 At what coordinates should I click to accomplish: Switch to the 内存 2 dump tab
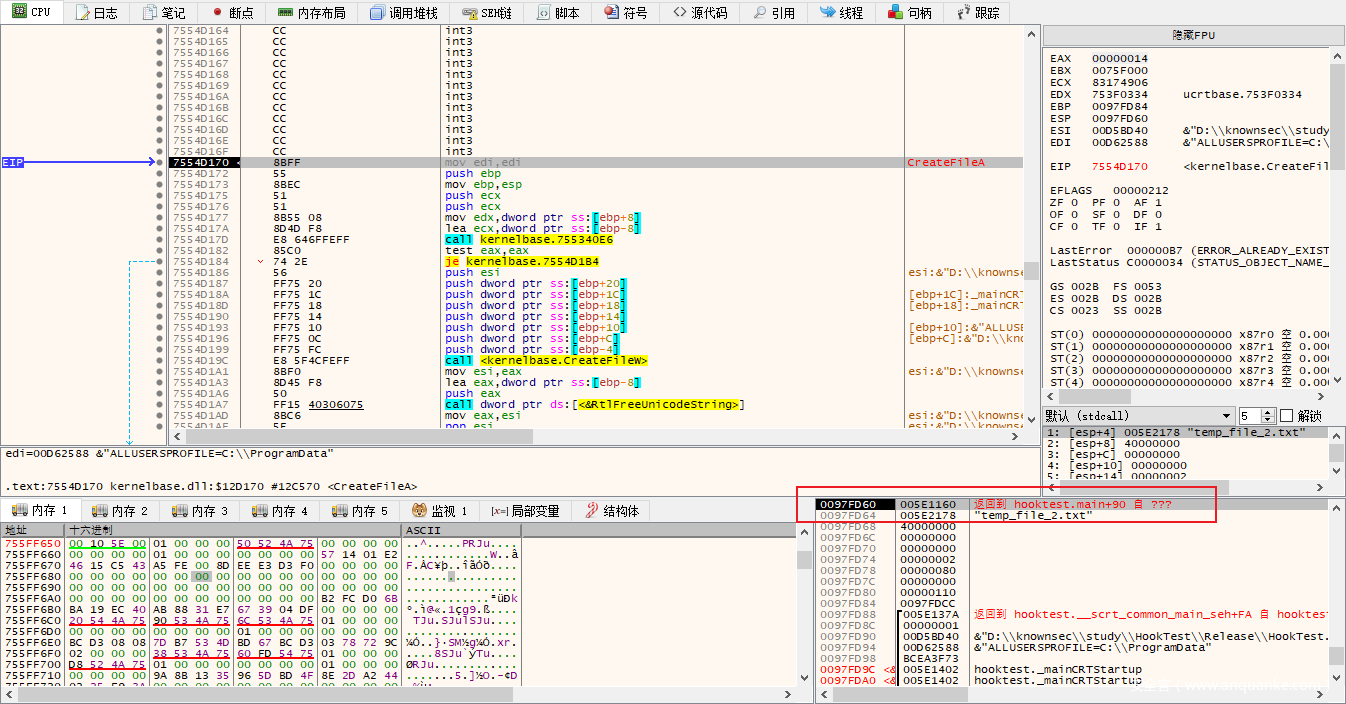tap(120, 511)
